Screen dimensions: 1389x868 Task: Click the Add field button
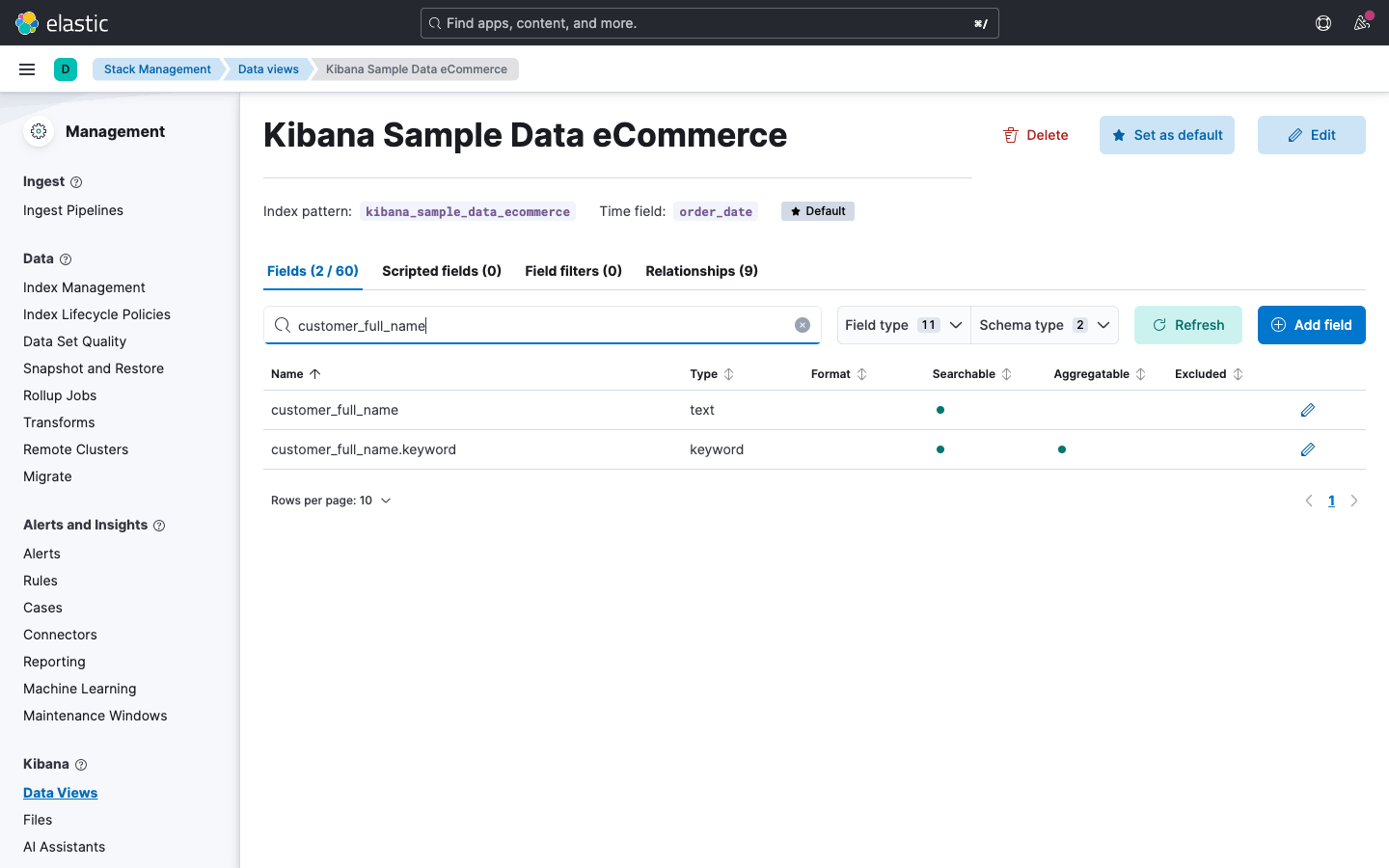[1311, 325]
